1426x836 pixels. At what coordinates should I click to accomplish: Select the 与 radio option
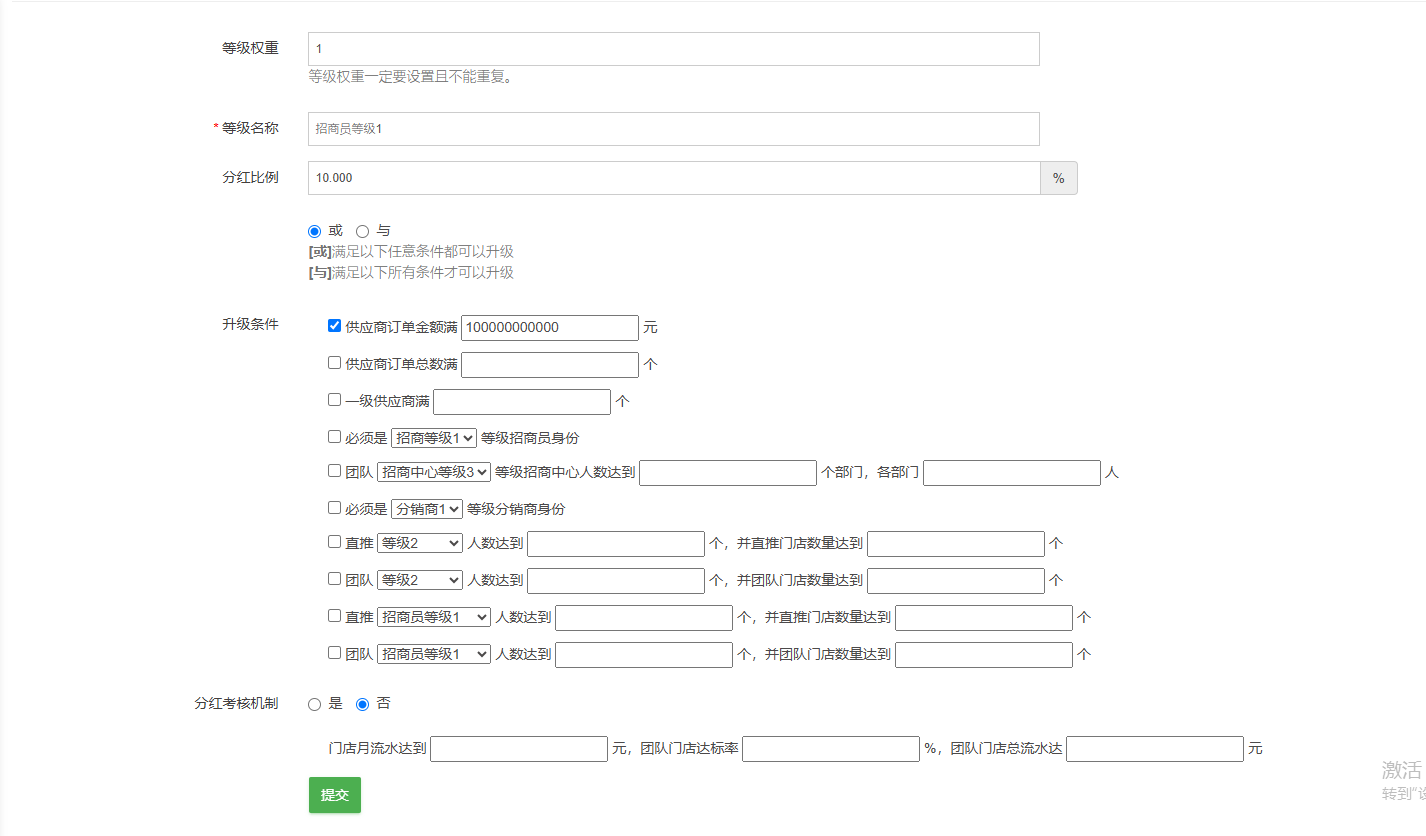363,231
